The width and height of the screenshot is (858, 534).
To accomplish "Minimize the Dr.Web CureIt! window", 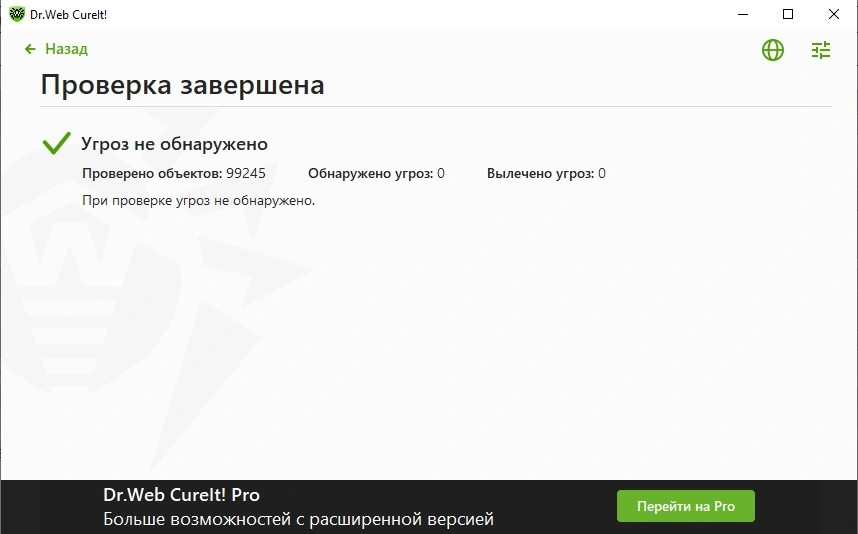I will 743,14.
